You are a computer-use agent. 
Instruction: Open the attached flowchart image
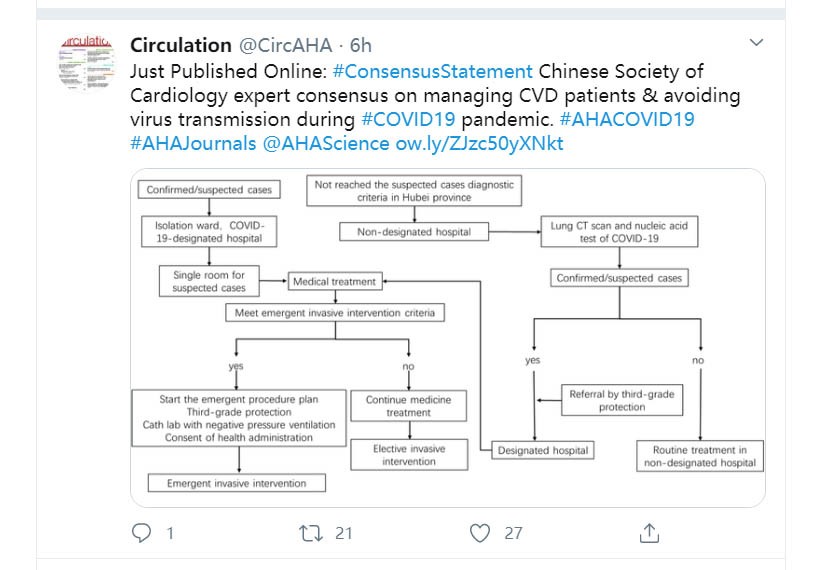click(448, 338)
